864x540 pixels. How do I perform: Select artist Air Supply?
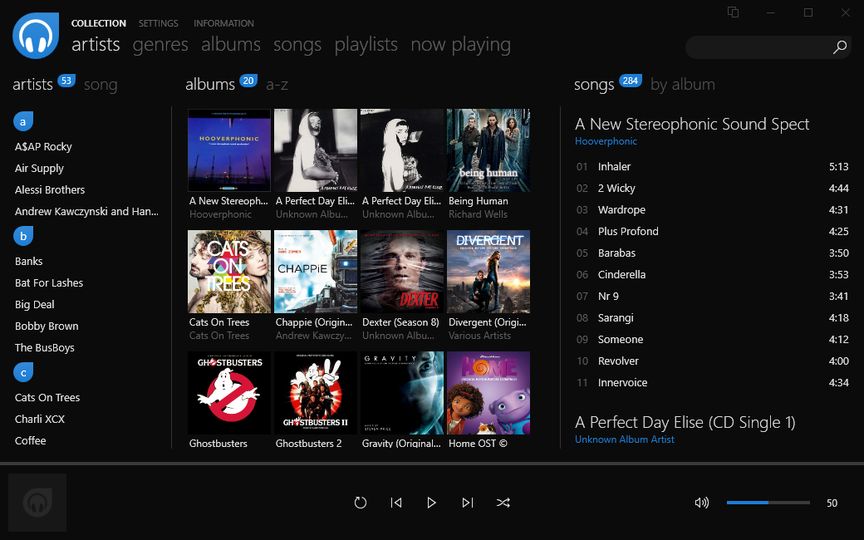coord(39,169)
